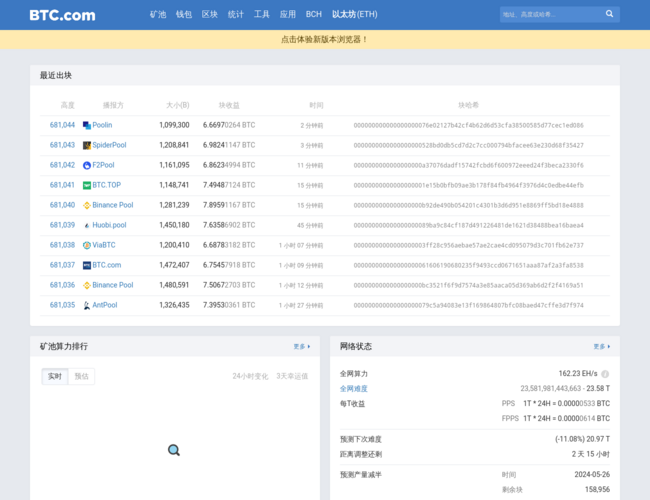Open BTC.com pool link for block 681,037
Viewport: 650px width, 500px height.
pyautogui.click(x=107, y=265)
